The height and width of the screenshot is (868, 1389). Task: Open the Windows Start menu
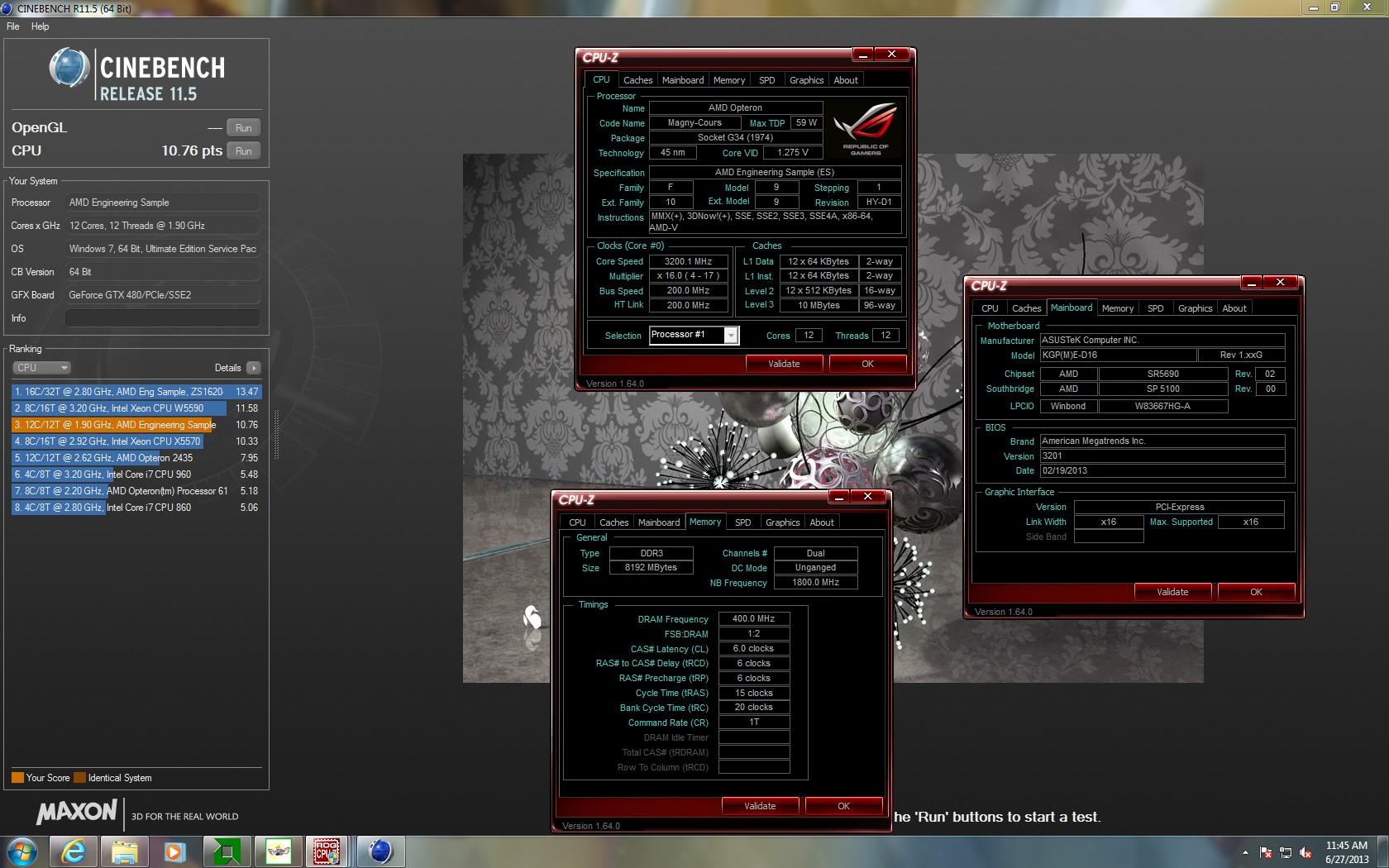coord(22,851)
